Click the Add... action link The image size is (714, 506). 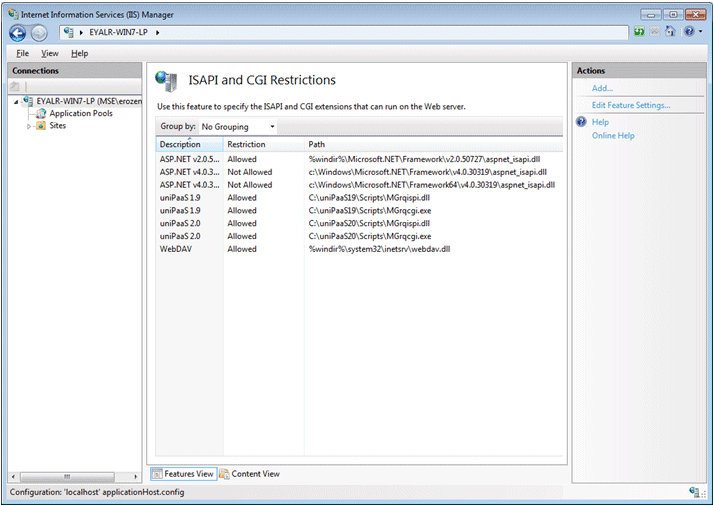[x=602, y=88]
